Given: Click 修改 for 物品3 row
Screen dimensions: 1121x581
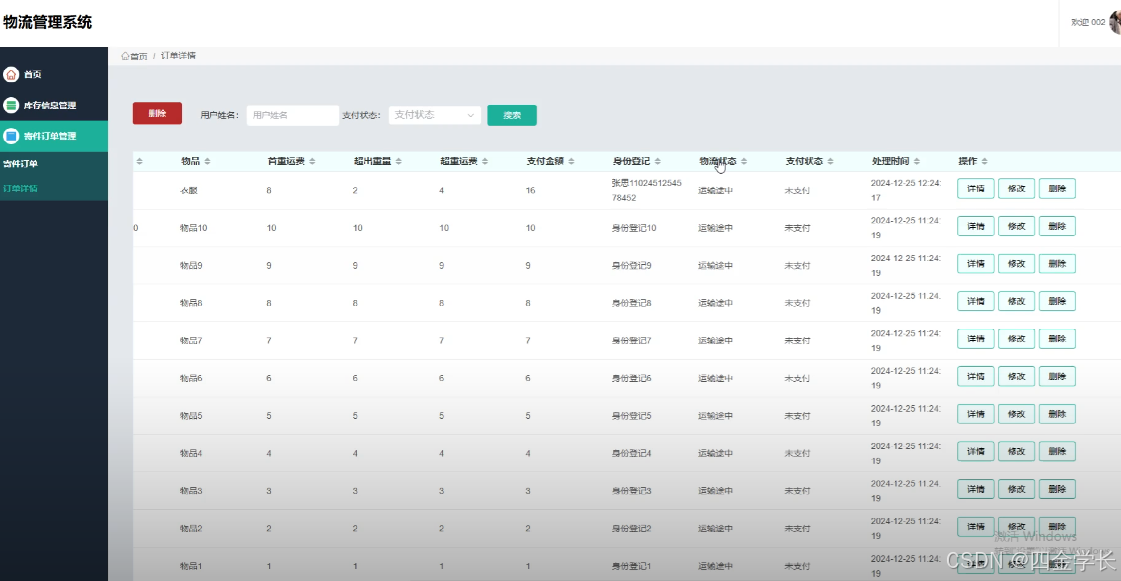Looking at the screenshot, I should pyautogui.click(x=1017, y=490).
